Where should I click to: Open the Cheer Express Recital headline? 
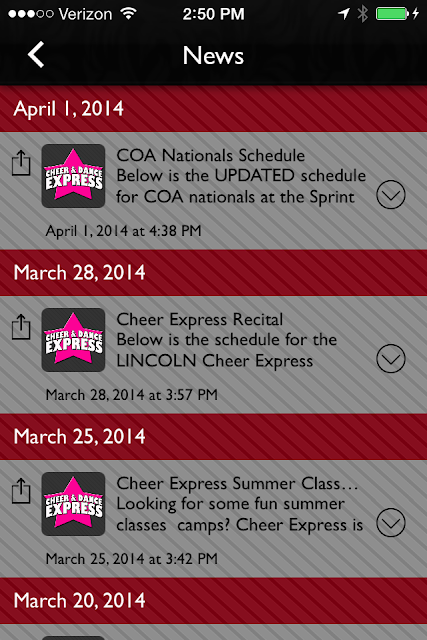click(200, 320)
